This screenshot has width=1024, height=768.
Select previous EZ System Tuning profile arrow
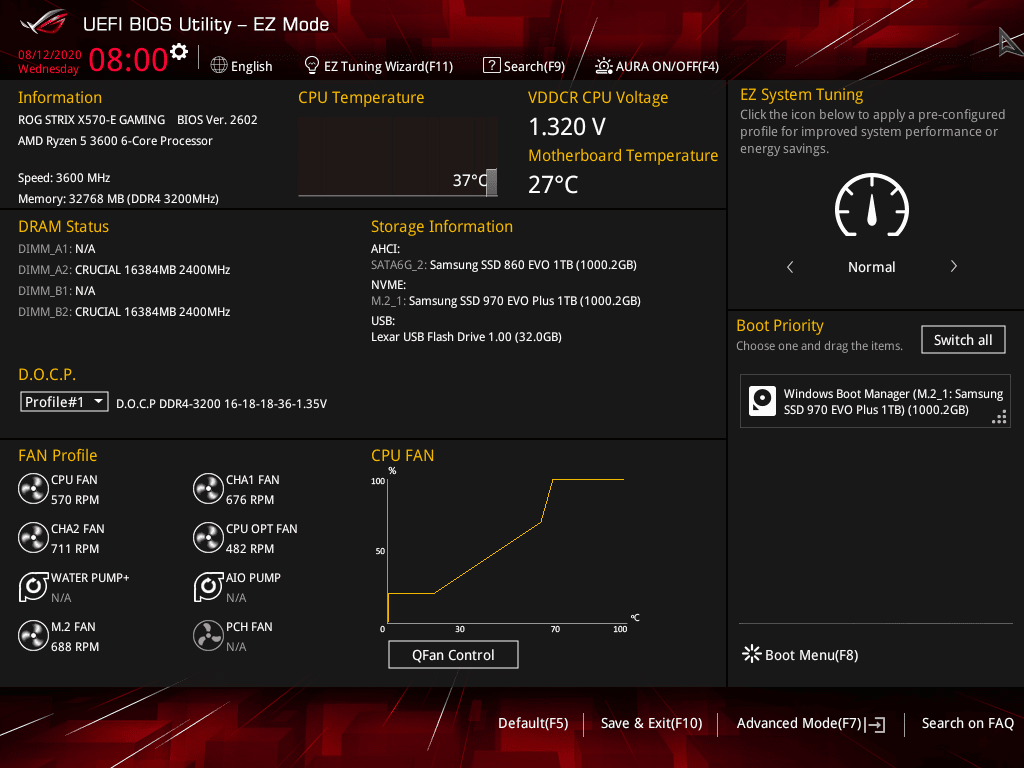[x=790, y=266]
